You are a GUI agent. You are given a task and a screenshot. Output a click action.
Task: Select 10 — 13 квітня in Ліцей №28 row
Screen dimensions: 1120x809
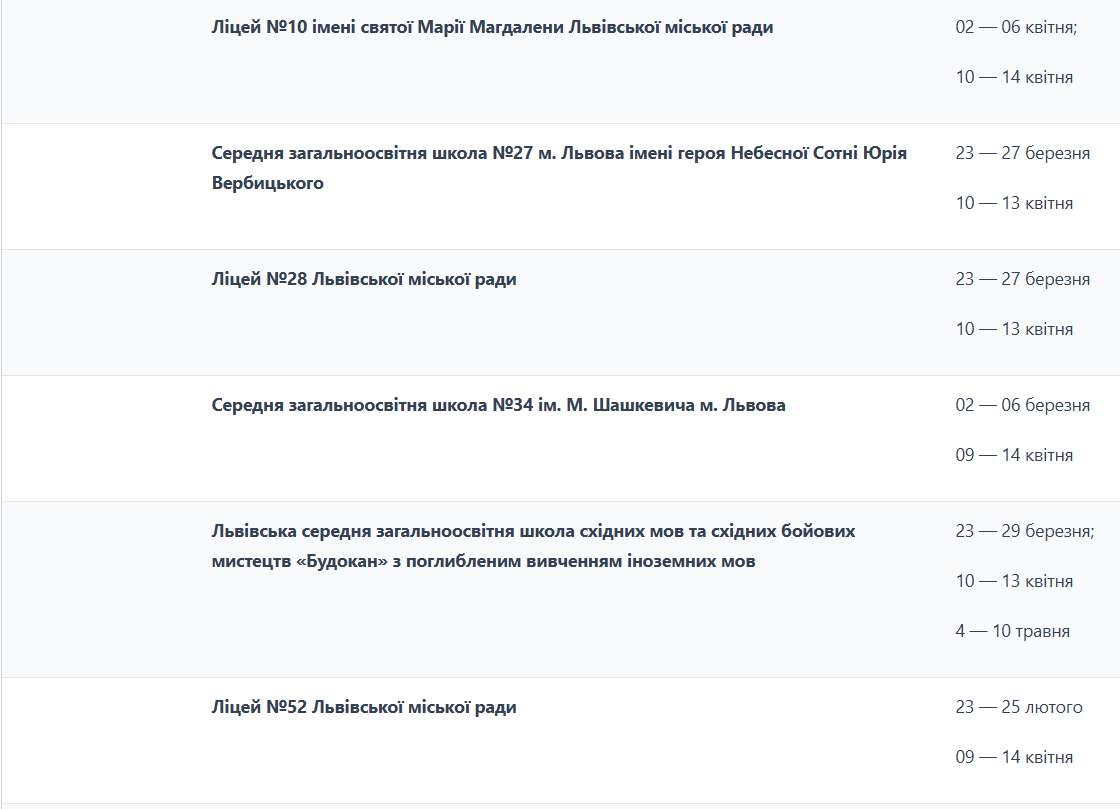[x=1014, y=330]
